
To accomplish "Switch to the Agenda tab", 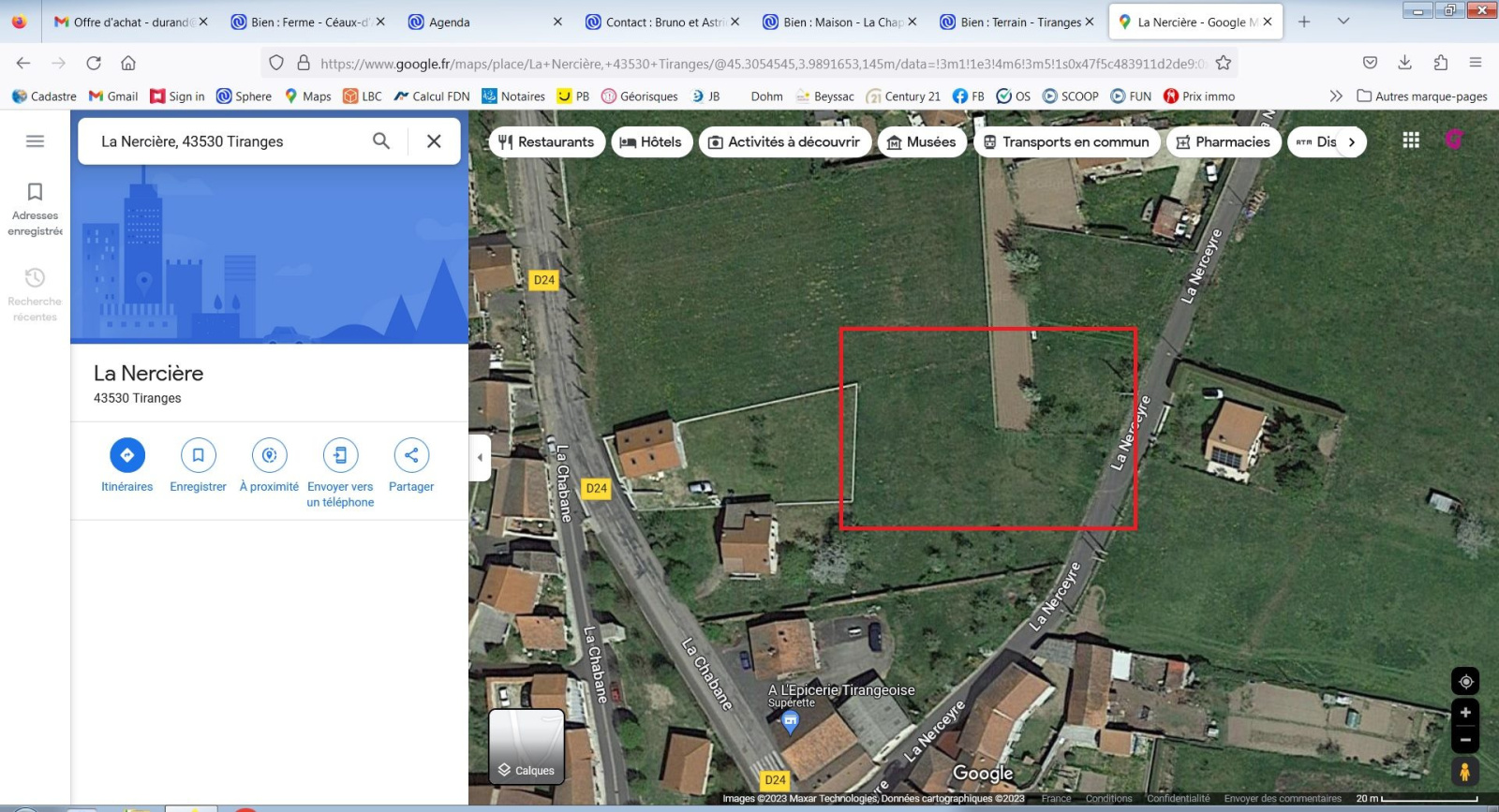I will pyautogui.click(x=482, y=22).
